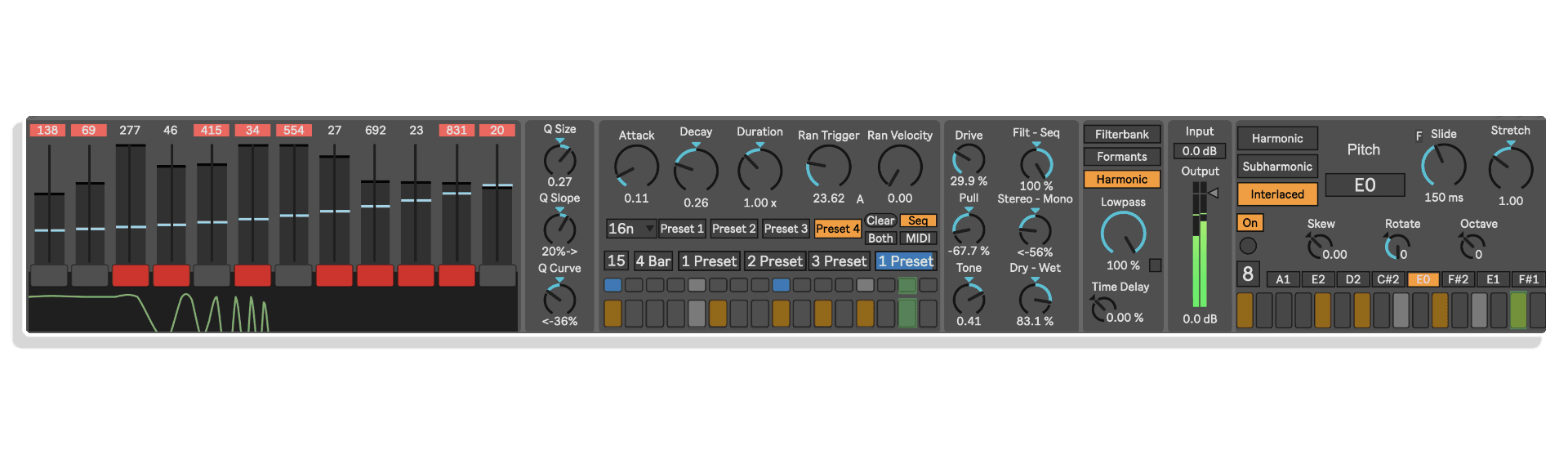
Task: Click the Dry - Wet knob
Action: 1035,299
